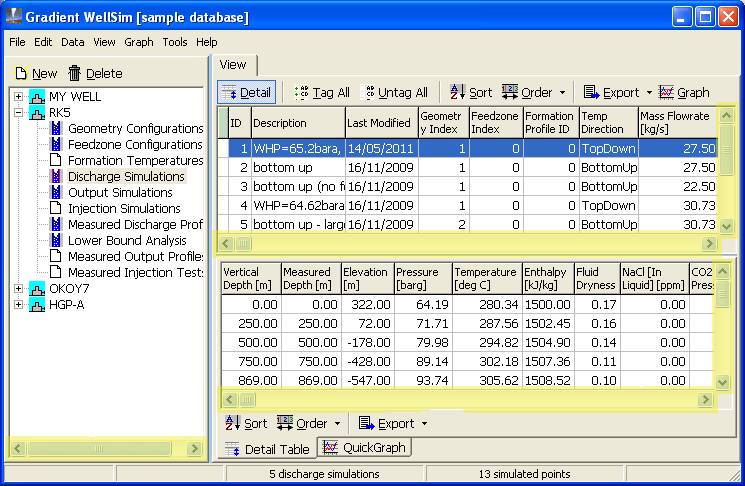Click the top toolbar Graph icon

pos(666,92)
